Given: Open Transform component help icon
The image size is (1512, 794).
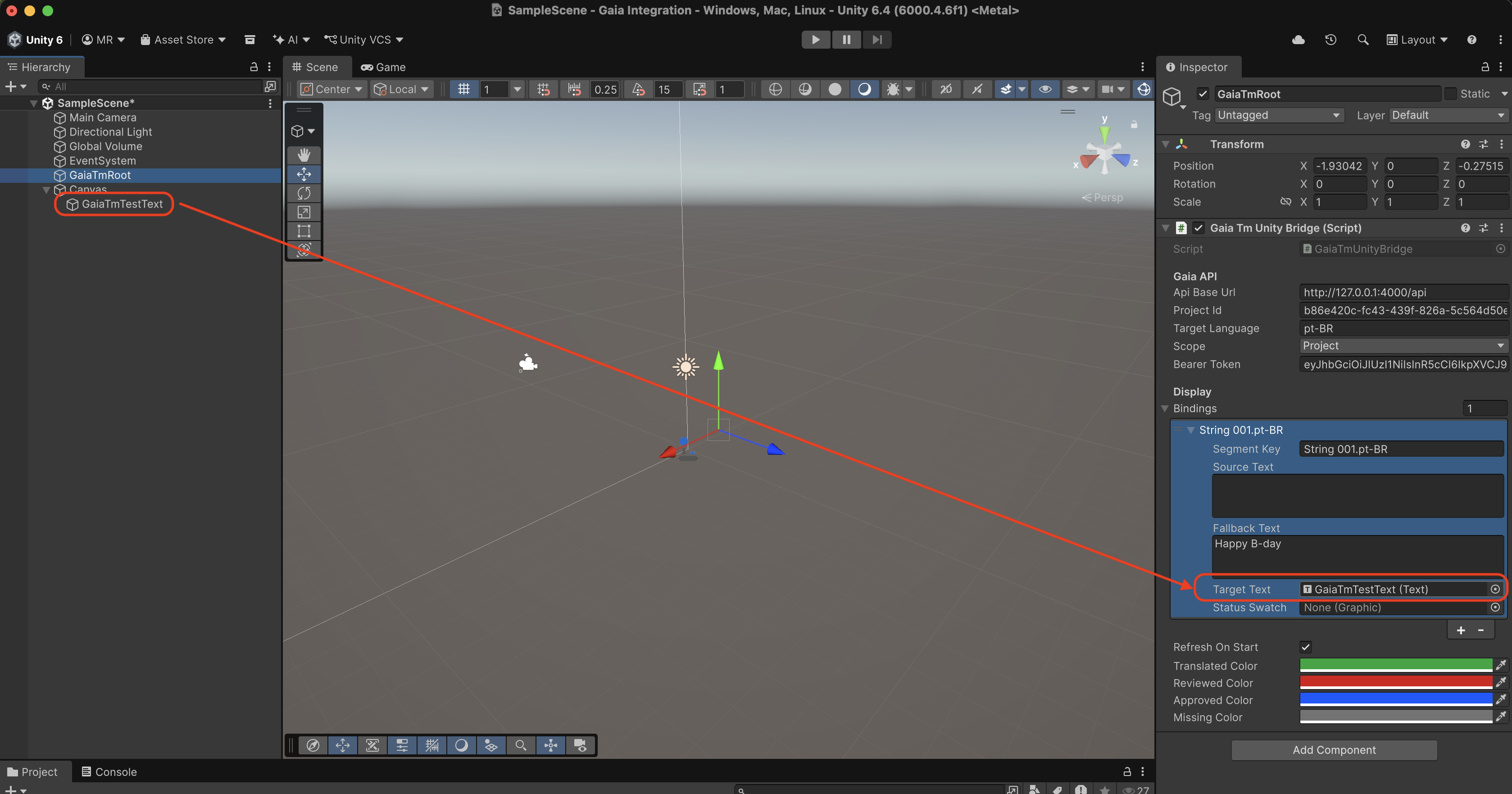Looking at the screenshot, I should (x=1466, y=145).
